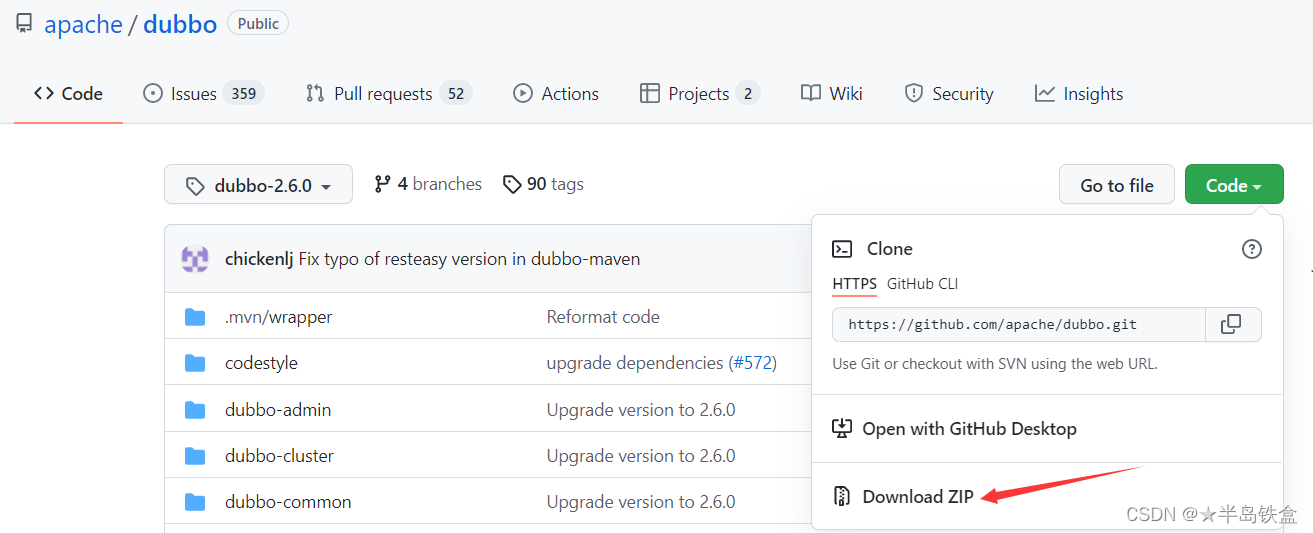Open the Insights tab
The width and height of the screenshot is (1313, 533).
[1079, 94]
